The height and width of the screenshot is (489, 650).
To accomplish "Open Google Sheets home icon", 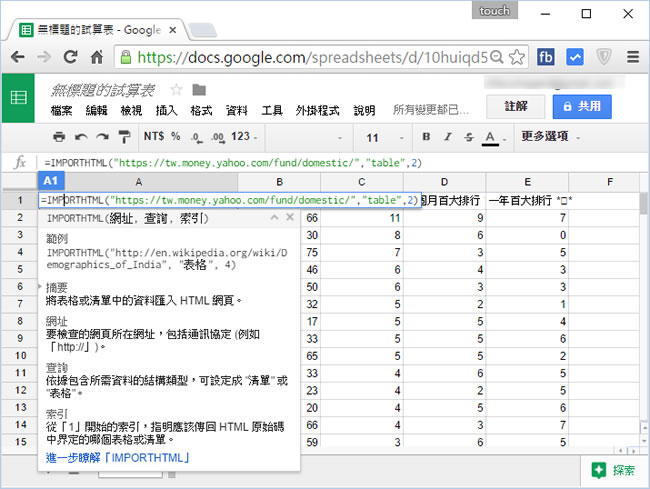I will tap(18, 98).
